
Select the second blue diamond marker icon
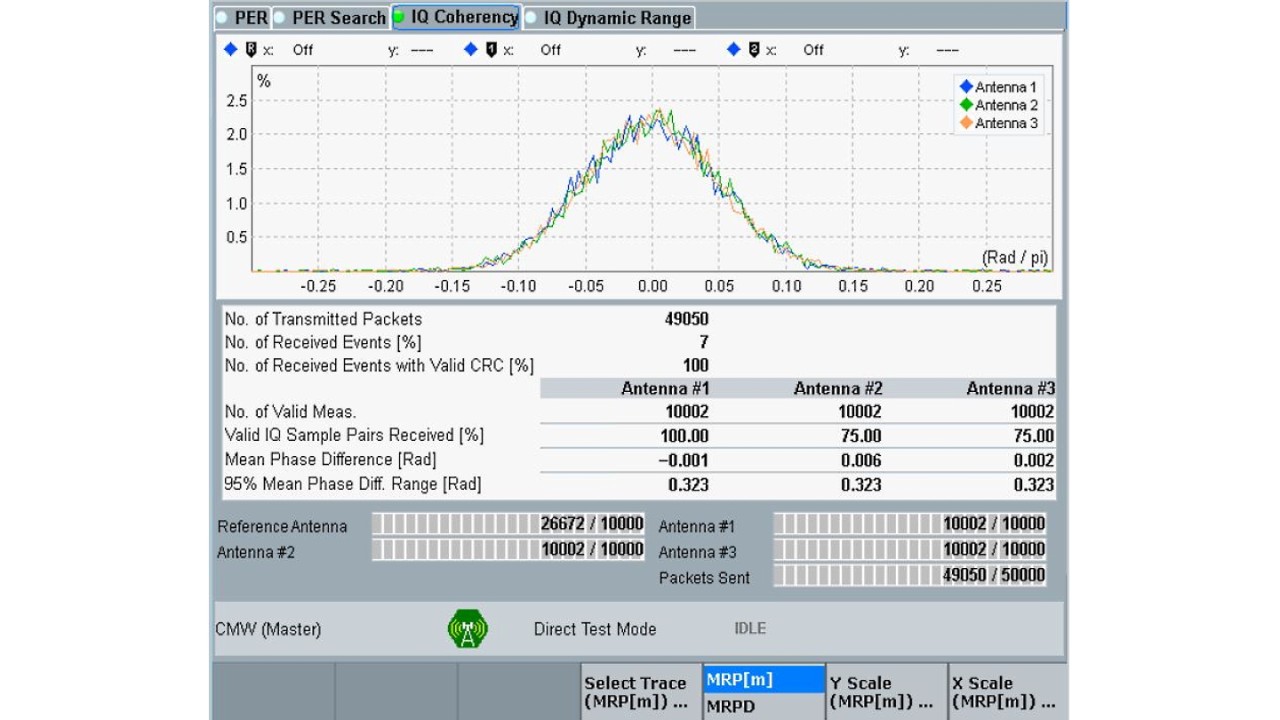471,49
